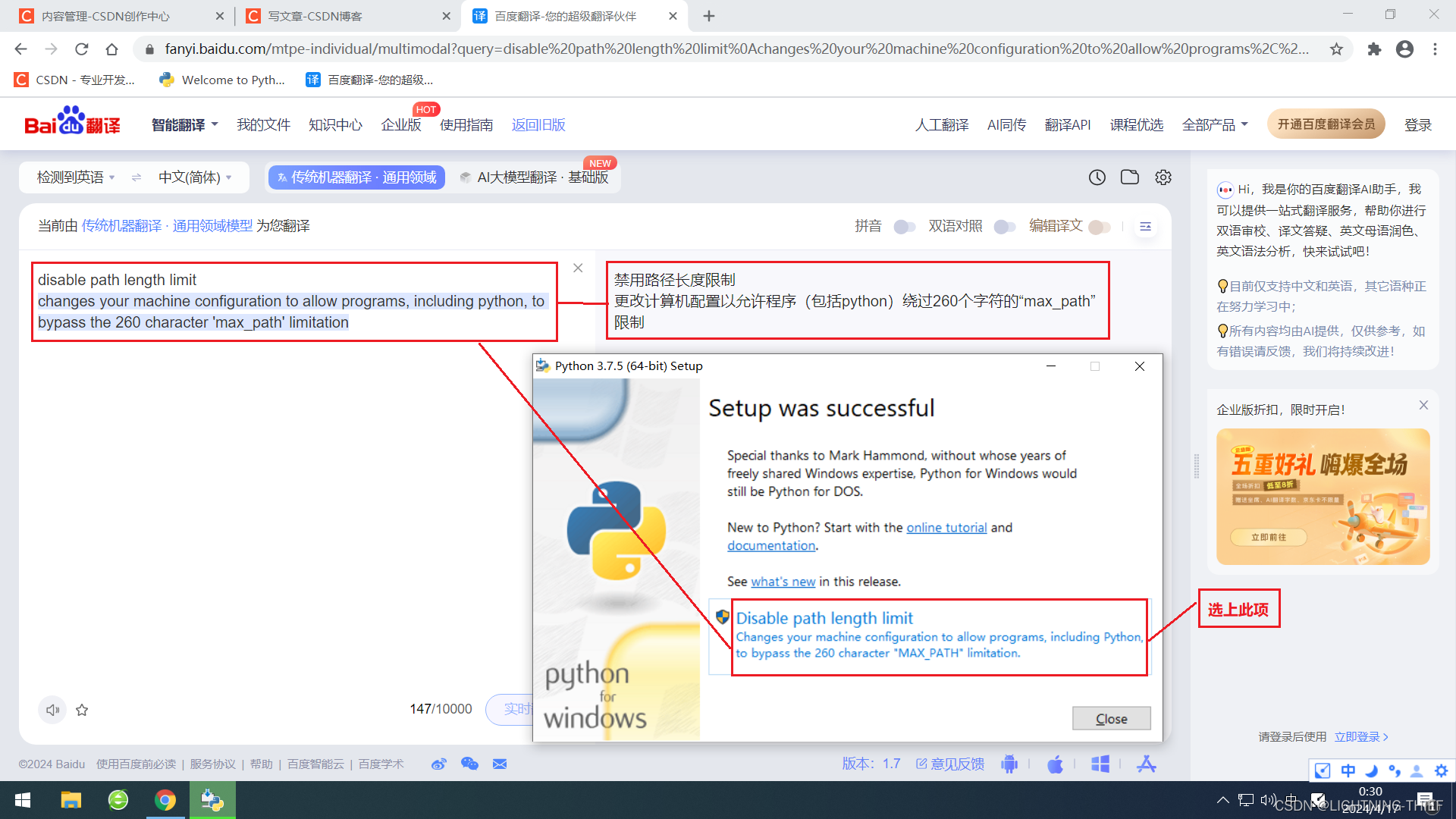
Task: Bookmark this page star icon
Action: [x=1336, y=49]
